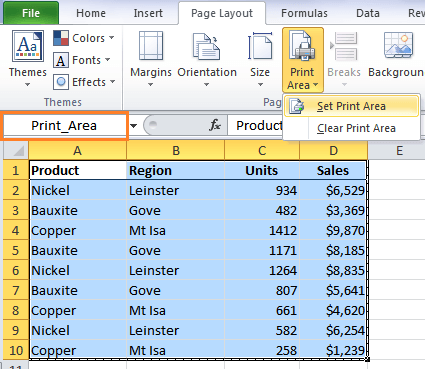Image resolution: width=425 pixels, height=369 pixels.
Task: Select column E header
Action: (x=399, y=151)
